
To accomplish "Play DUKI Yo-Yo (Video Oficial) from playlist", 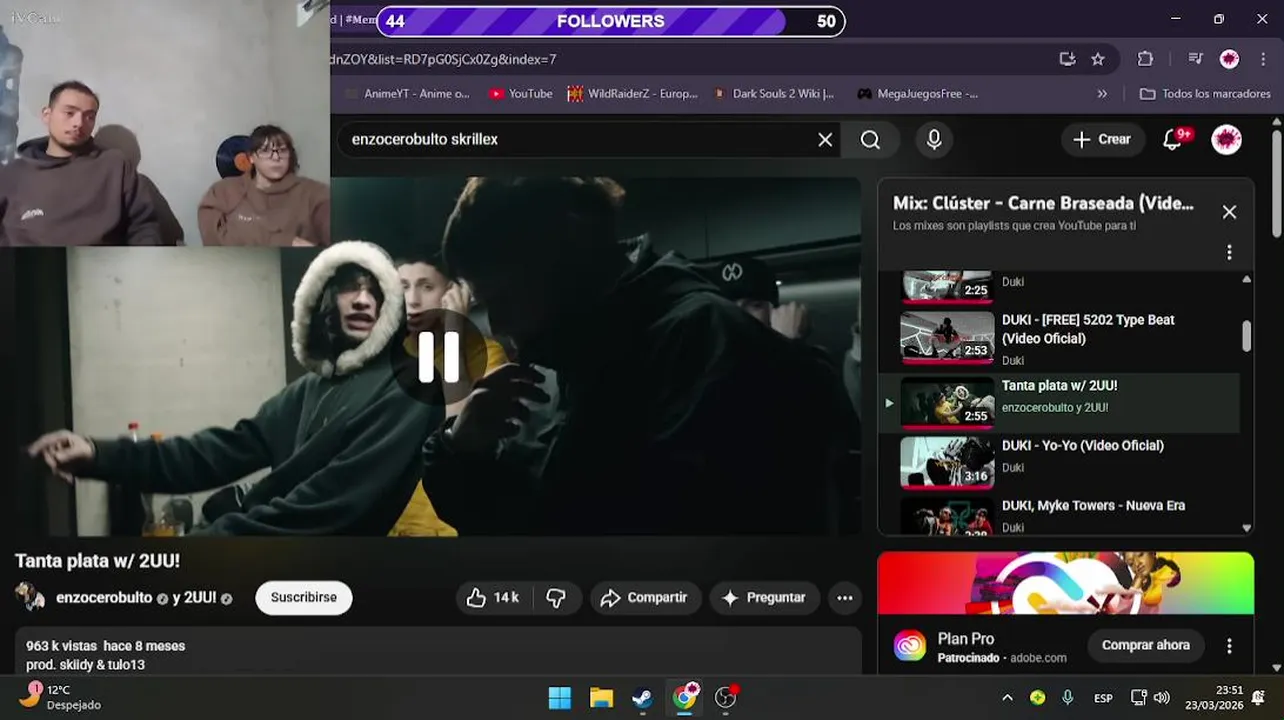I will pyautogui.click(x=1060, y=461).
